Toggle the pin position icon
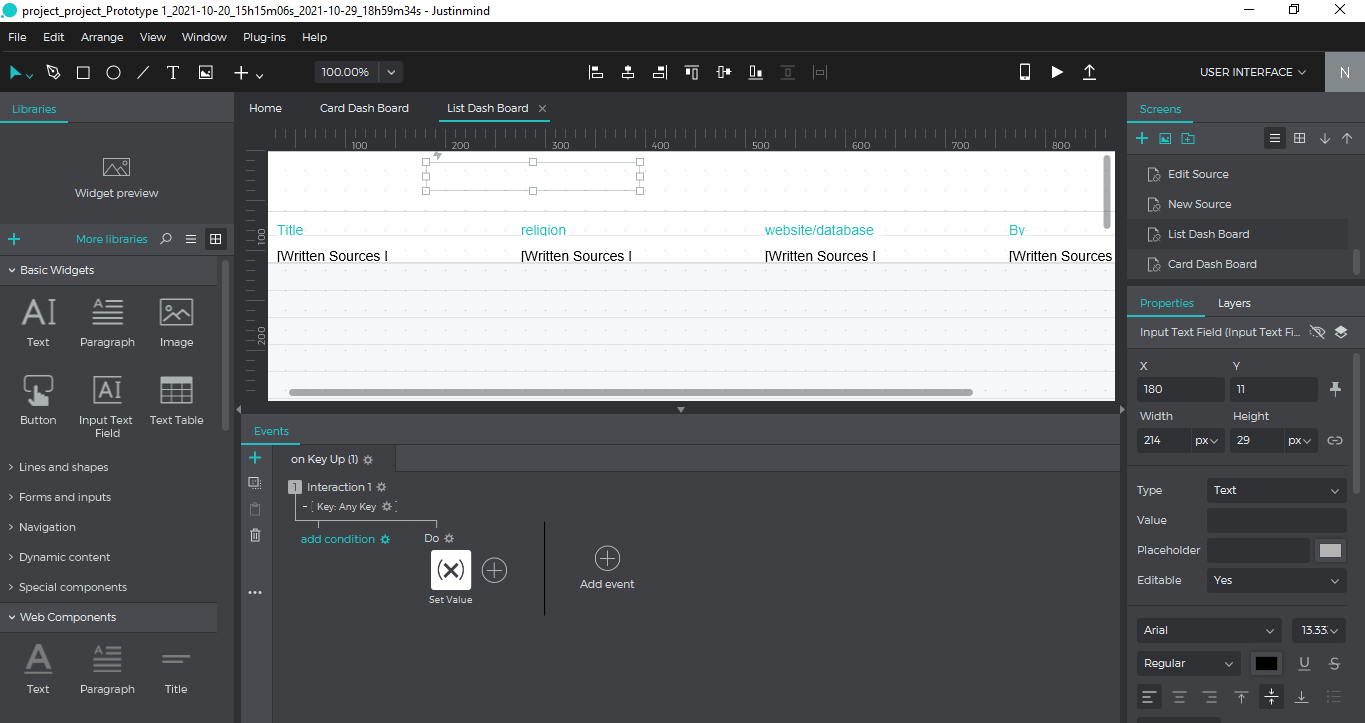The image size is (1365, 723). coord(1334,389)
